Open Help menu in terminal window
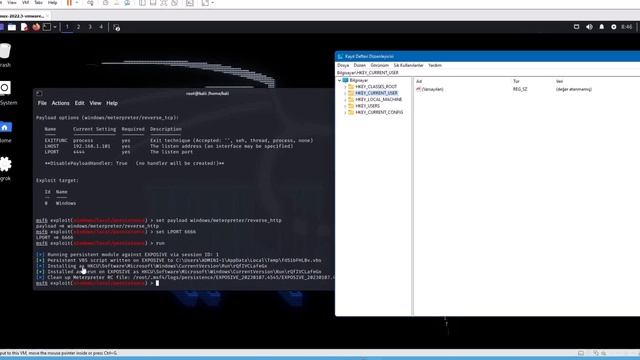Screen dimensions: 640x360 tap(112, 103)
